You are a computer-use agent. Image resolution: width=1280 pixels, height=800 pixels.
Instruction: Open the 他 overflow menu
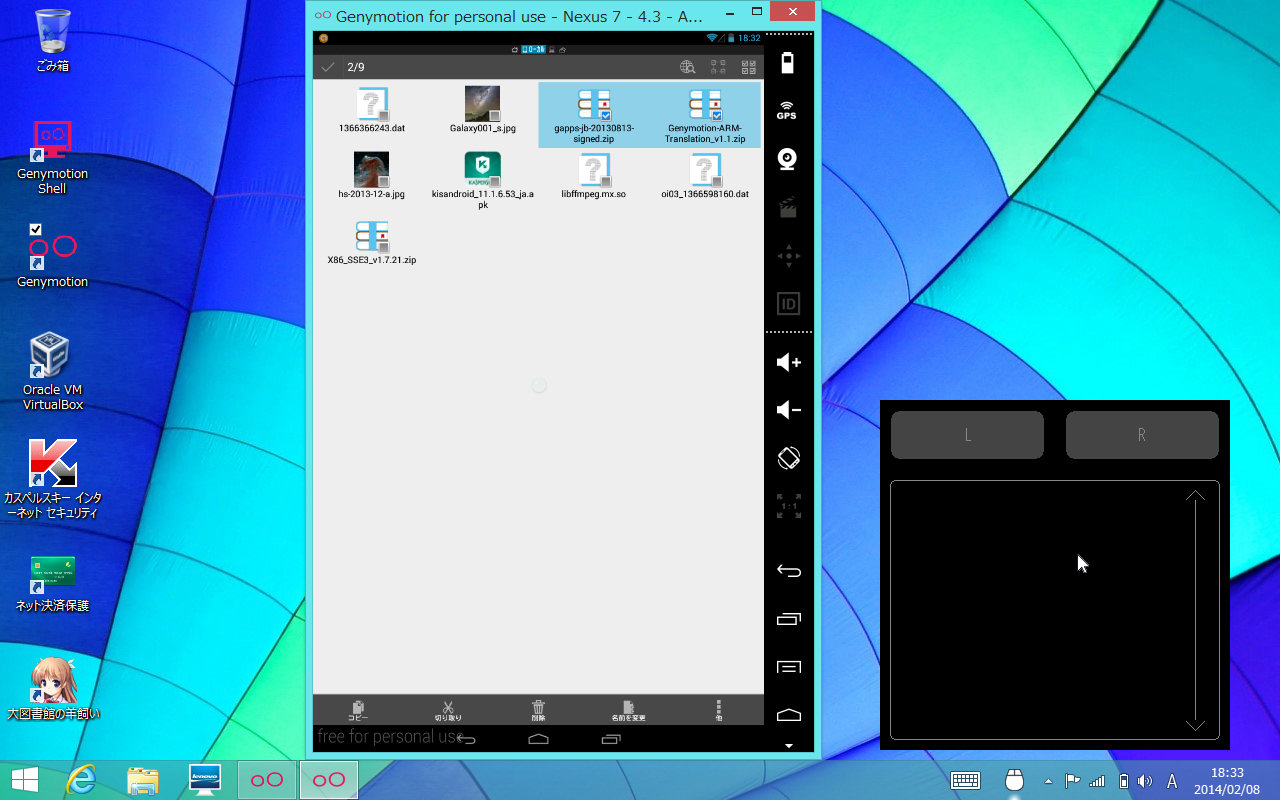coord(718,710)
